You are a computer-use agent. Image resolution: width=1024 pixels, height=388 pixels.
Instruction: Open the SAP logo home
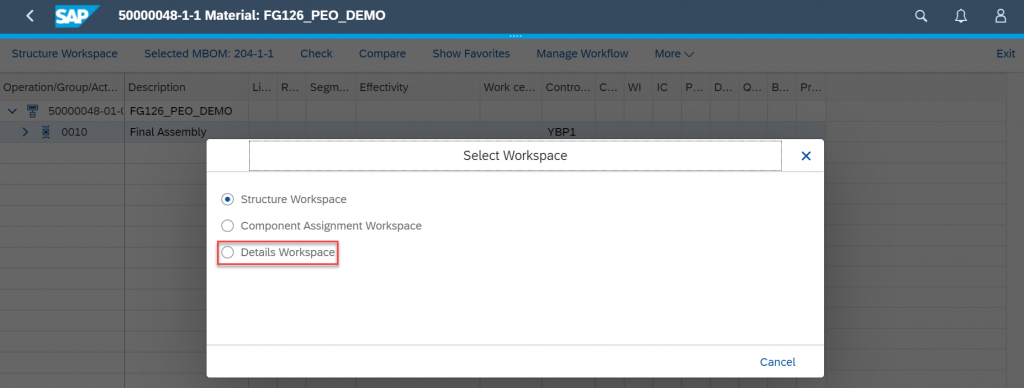point(77,16)
